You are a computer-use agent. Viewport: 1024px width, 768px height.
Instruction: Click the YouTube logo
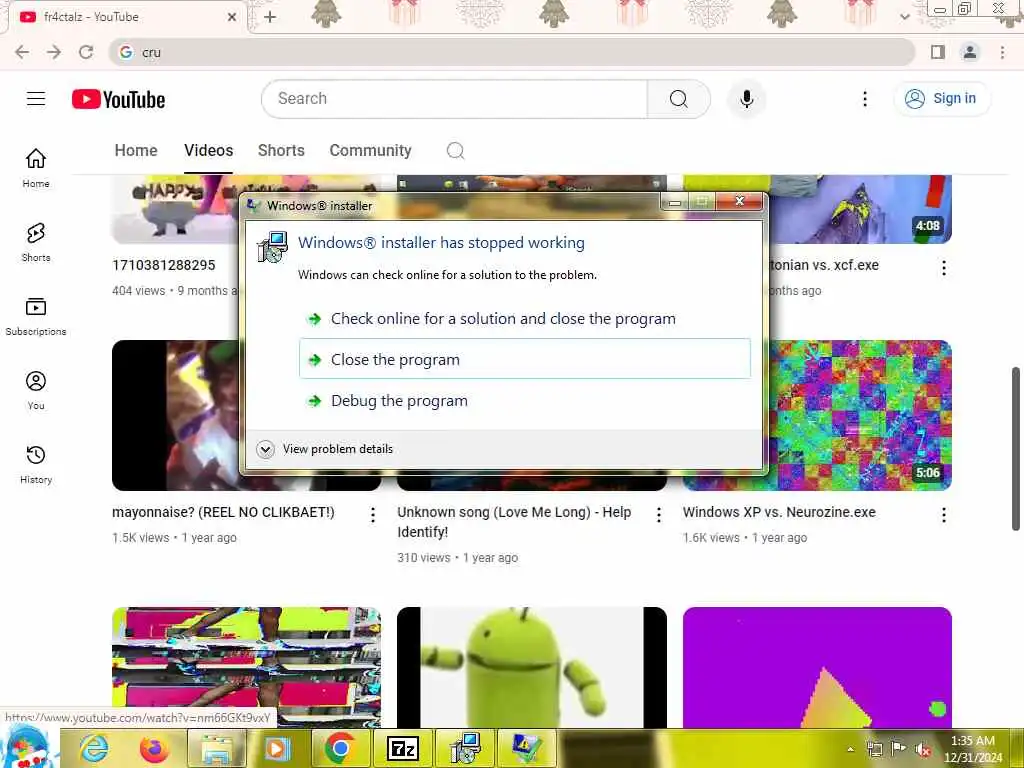[118, 99]
